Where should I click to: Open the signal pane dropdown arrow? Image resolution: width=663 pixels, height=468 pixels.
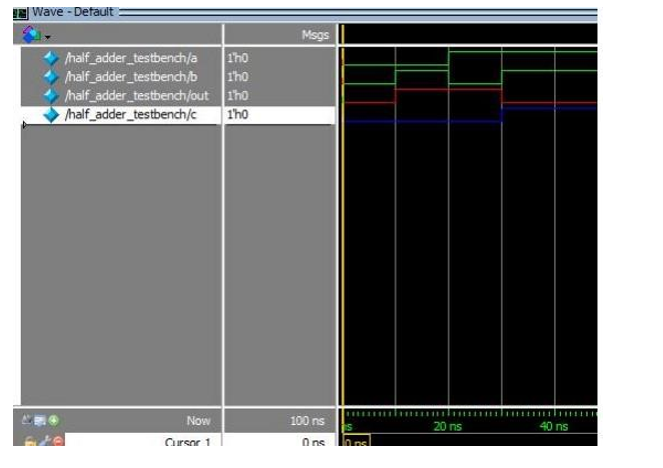[x=47, y=38]
